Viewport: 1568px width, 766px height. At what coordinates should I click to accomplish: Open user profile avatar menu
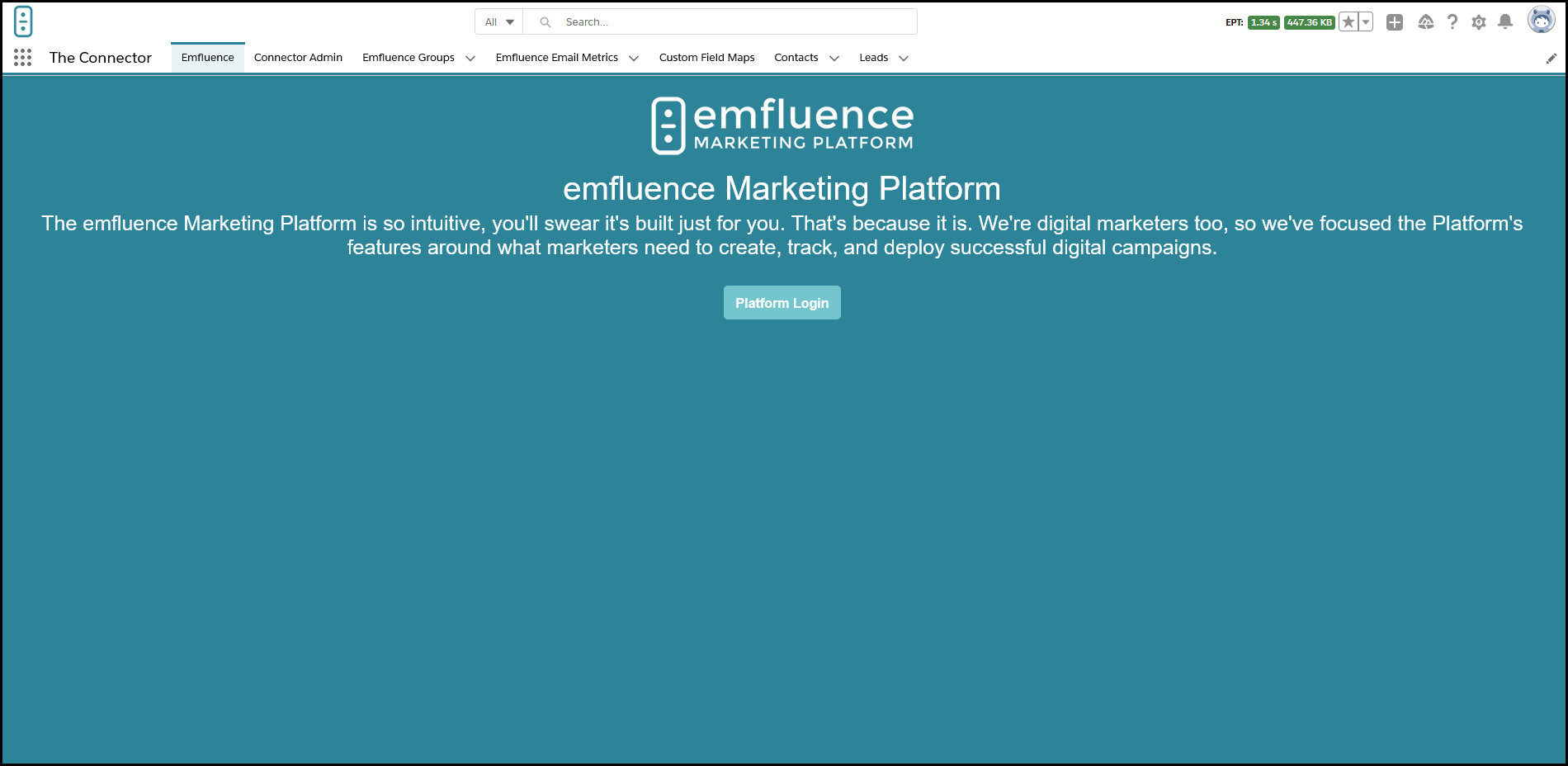pos(1541,20)
